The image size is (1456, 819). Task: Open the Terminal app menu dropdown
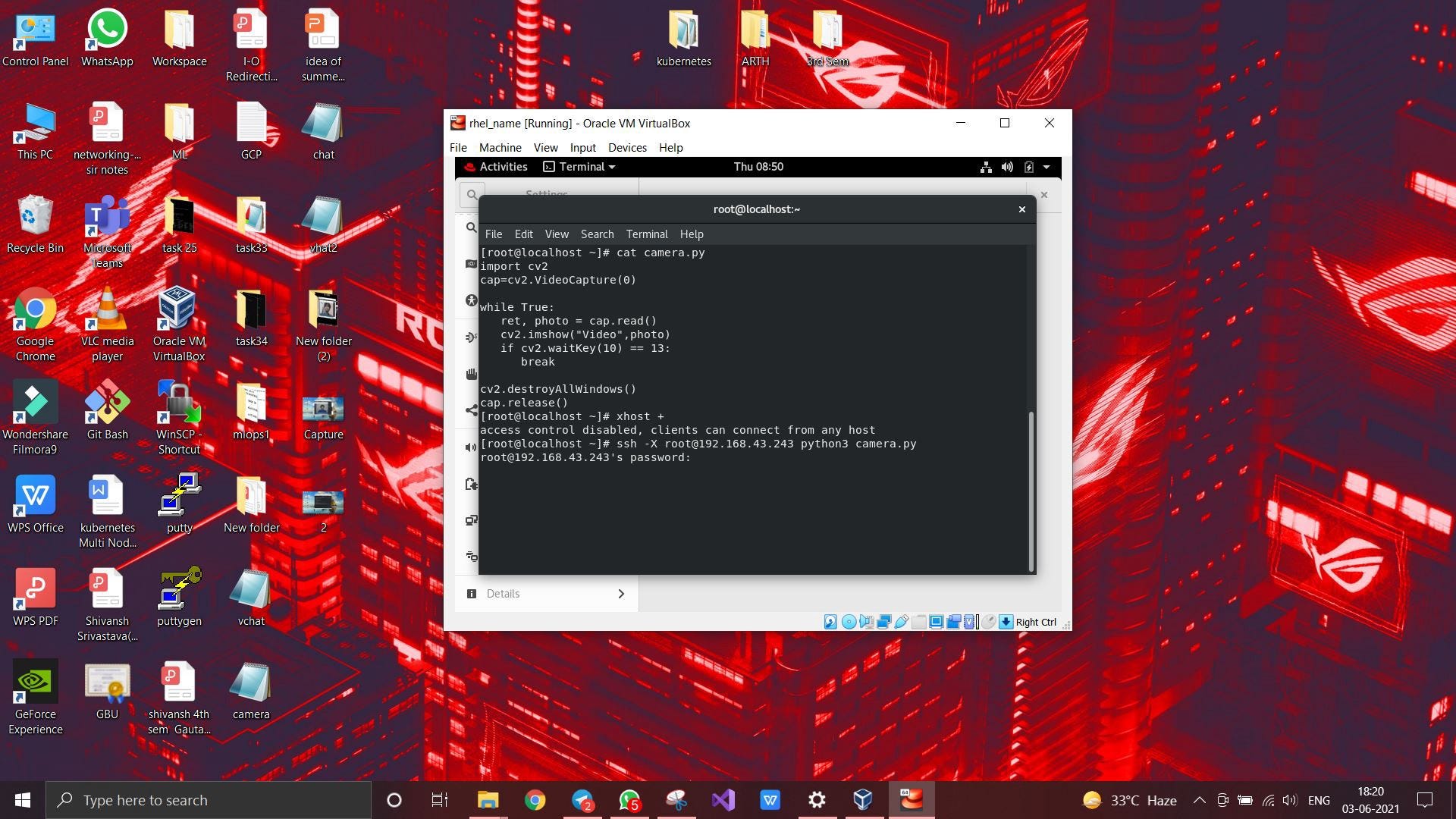click(580, 167)
